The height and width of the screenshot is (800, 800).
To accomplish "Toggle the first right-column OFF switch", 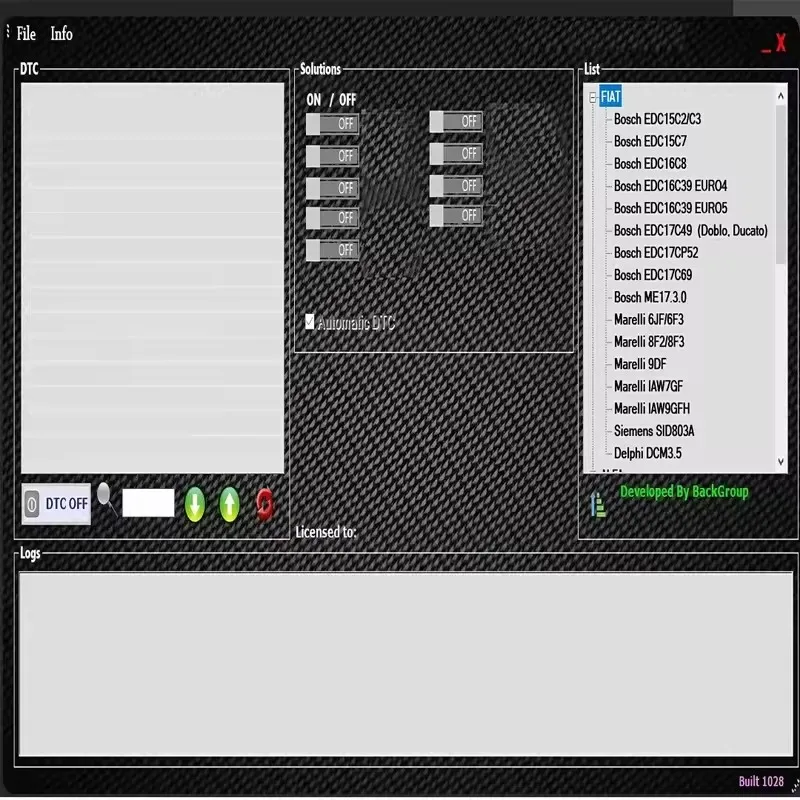I will point(456,121).
